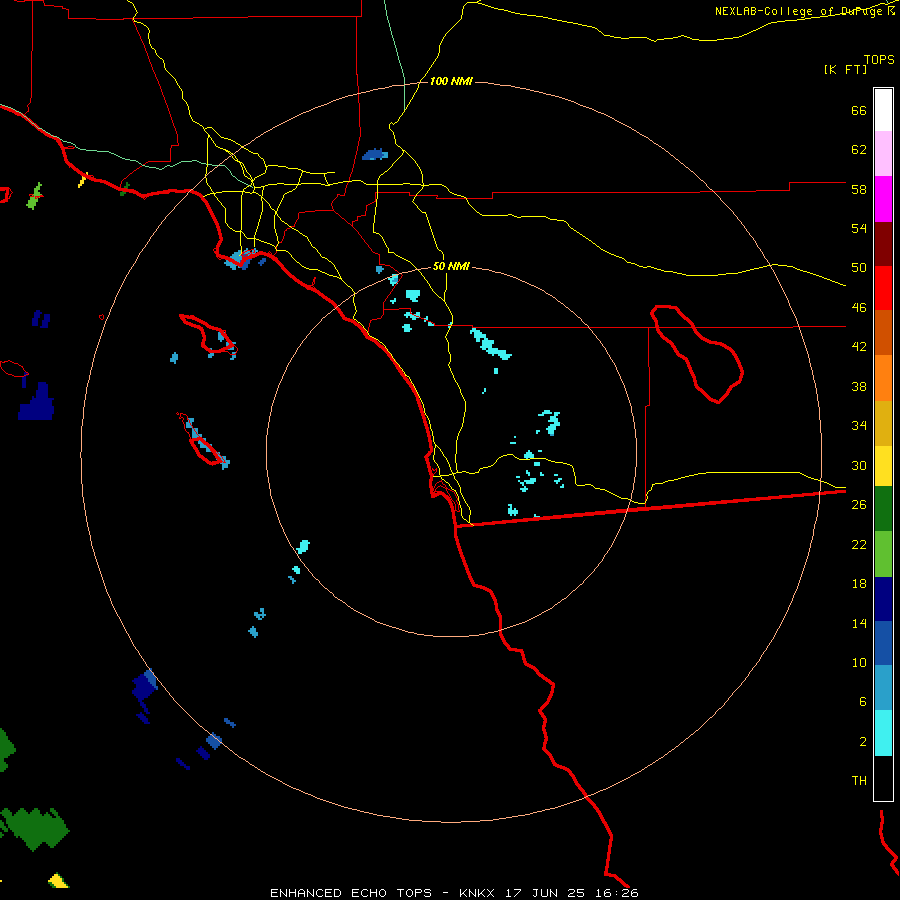Select the cyan legend swatch

[x=883, y=733]
